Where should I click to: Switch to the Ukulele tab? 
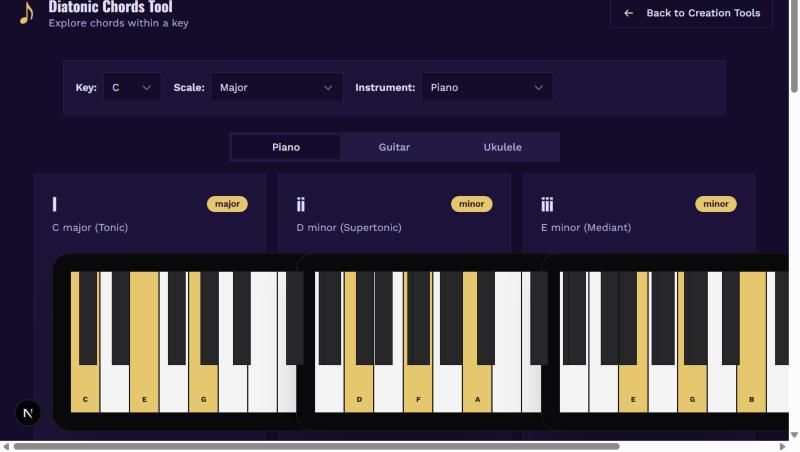click(x=503, y=147)
